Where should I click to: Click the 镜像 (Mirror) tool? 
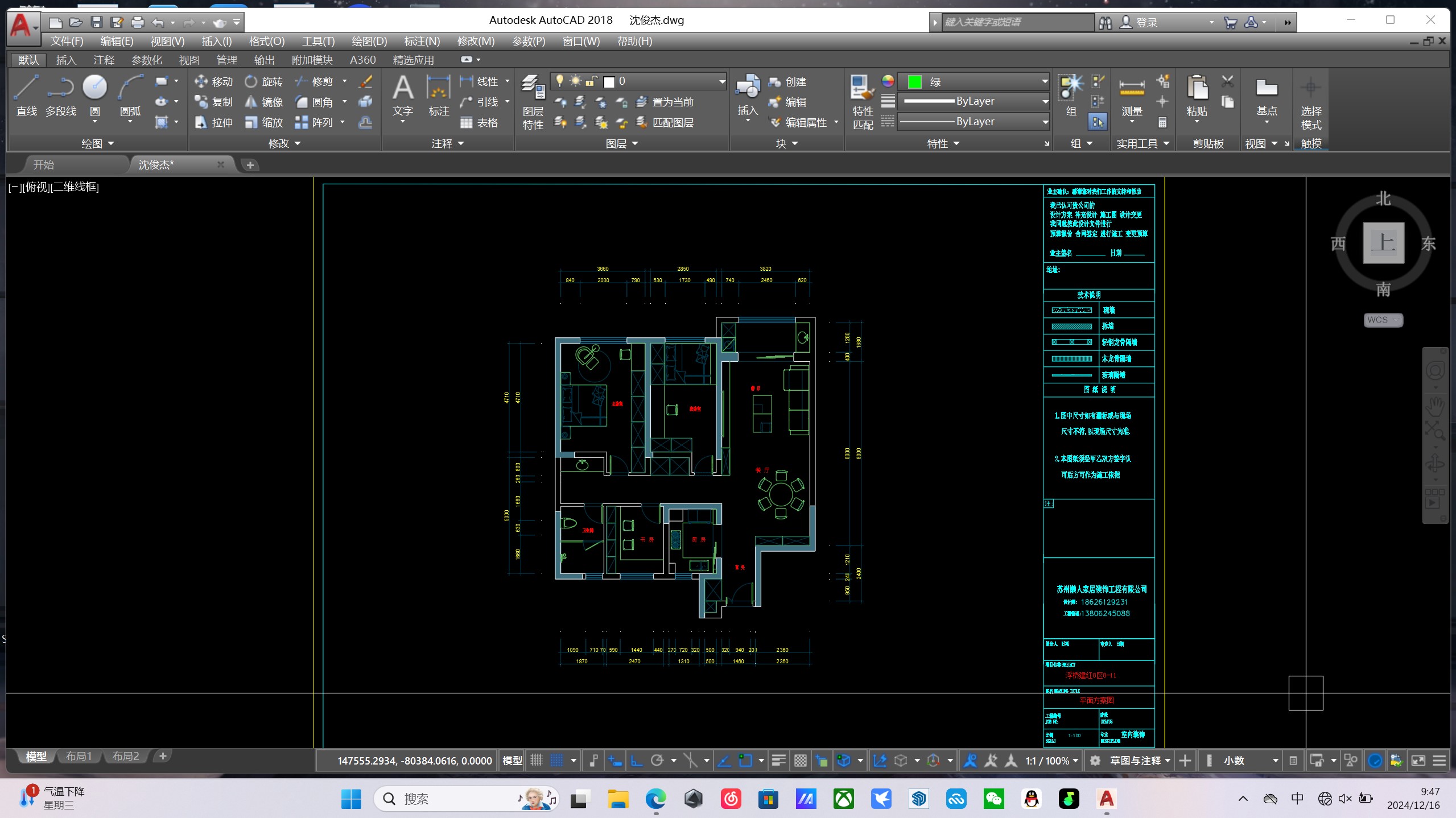263,102
